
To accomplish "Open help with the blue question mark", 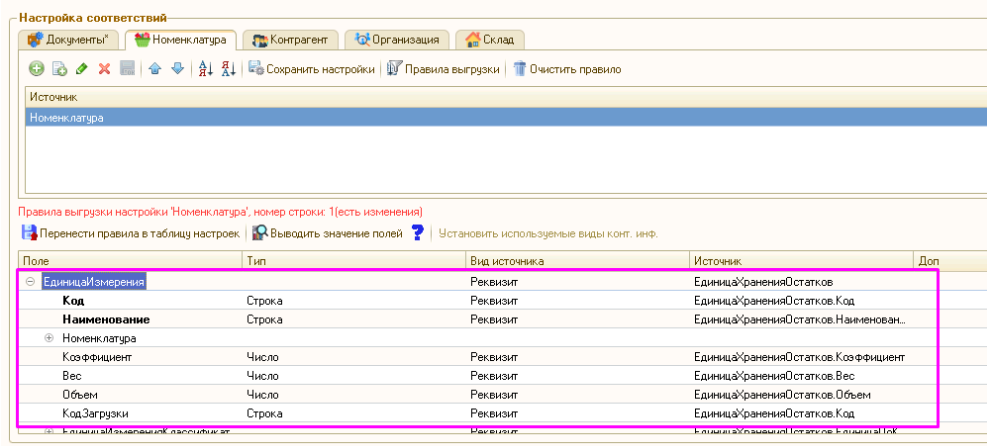I will [x=418, y=233].
